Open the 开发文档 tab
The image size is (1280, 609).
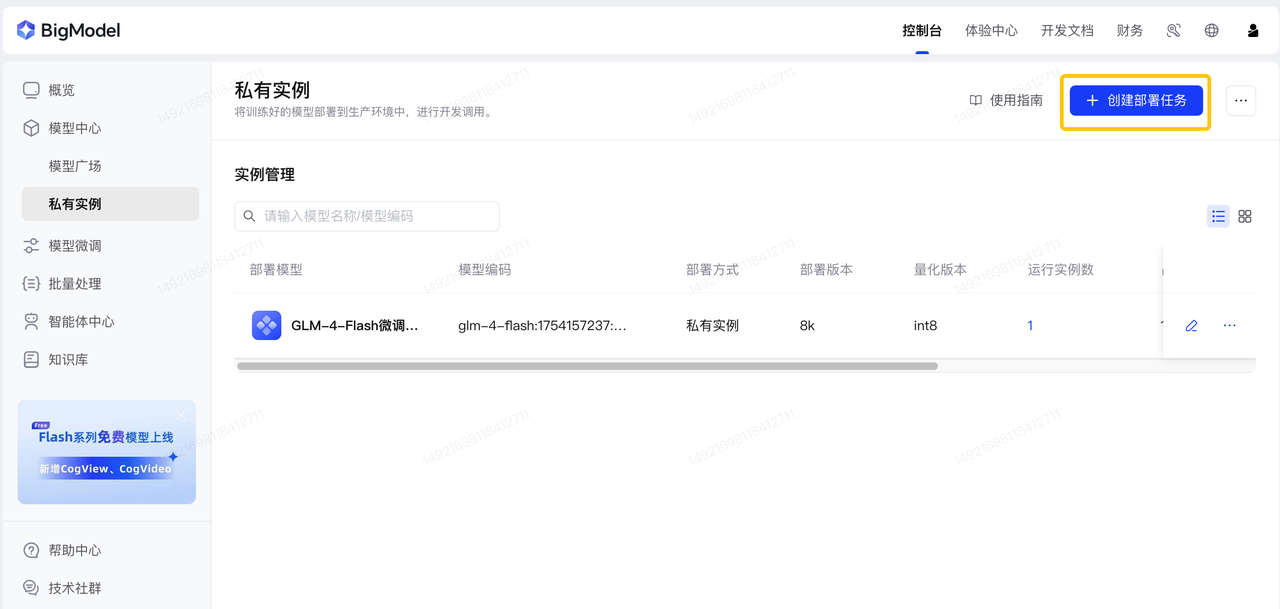[1067, 30]
